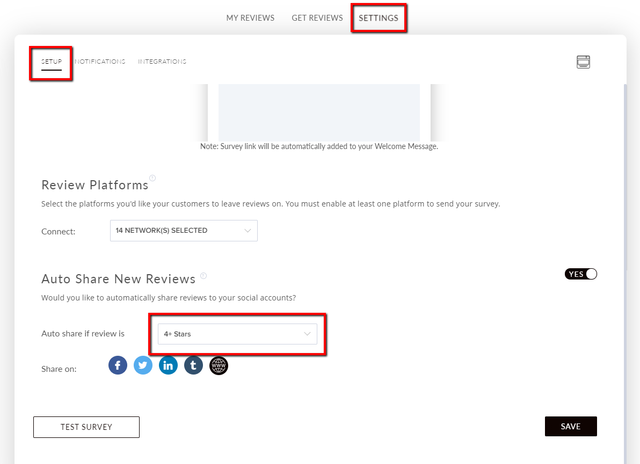Screen dimensions: 640x464
Task: Click the Setup sub-tab
Action: 51,61
